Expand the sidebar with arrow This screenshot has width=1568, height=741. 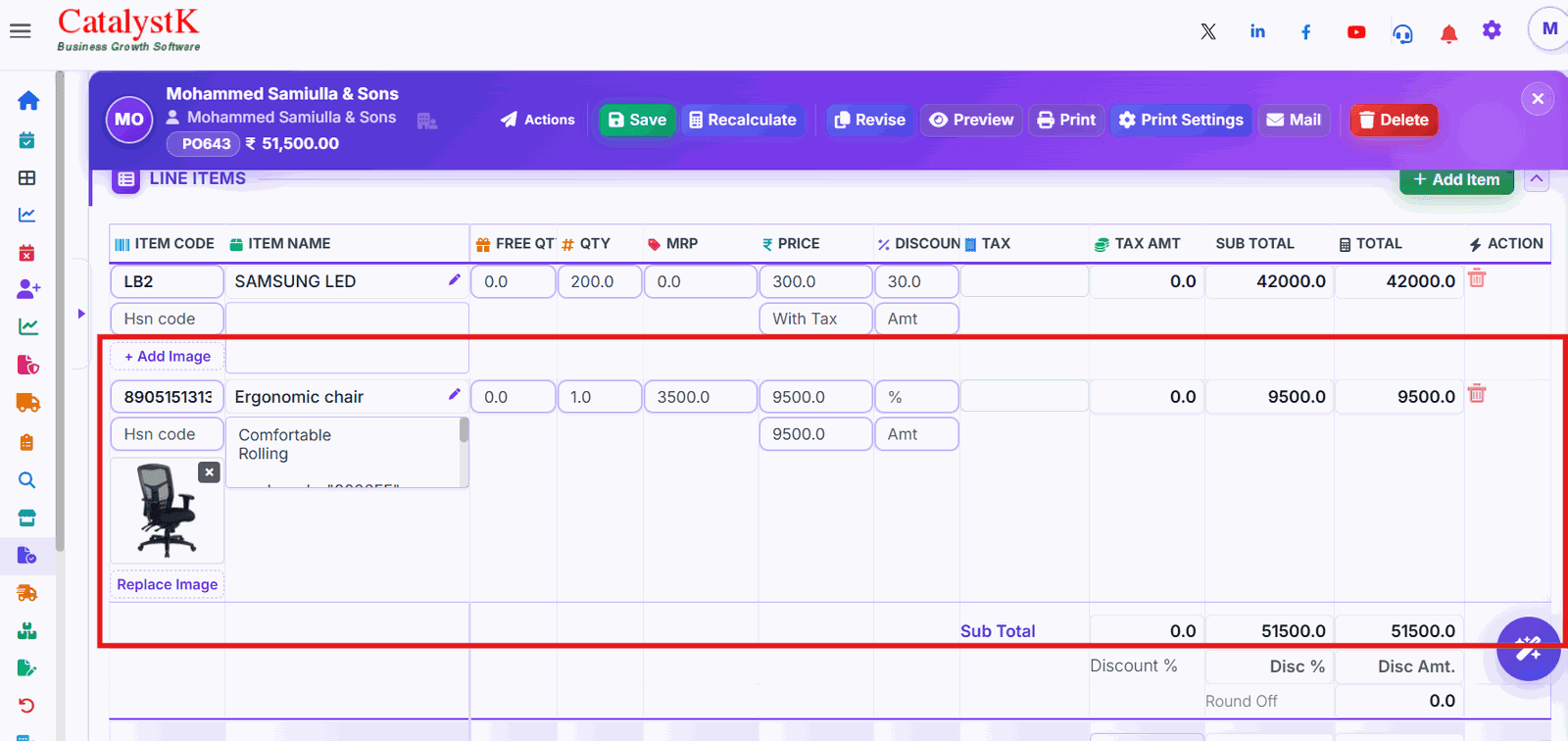click(x=81, y=314)
